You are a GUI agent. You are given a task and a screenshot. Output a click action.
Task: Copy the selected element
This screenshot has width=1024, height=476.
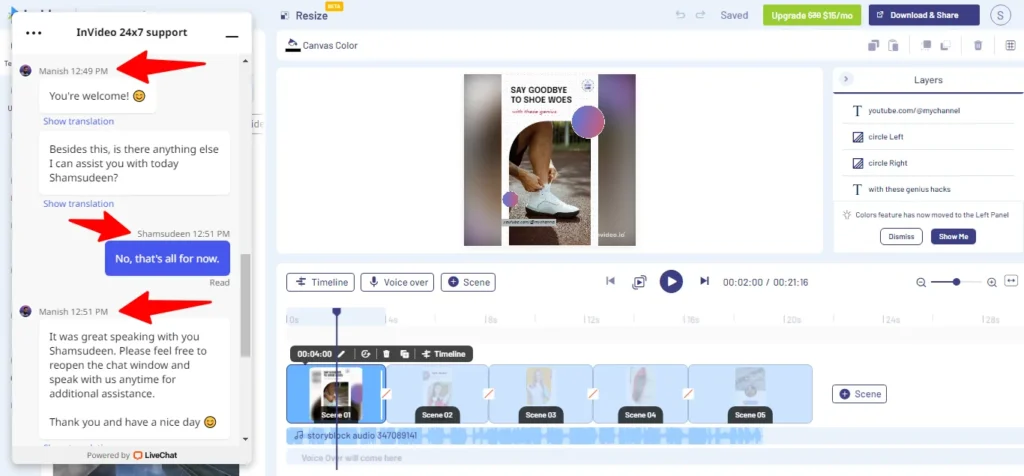point(873,46)
